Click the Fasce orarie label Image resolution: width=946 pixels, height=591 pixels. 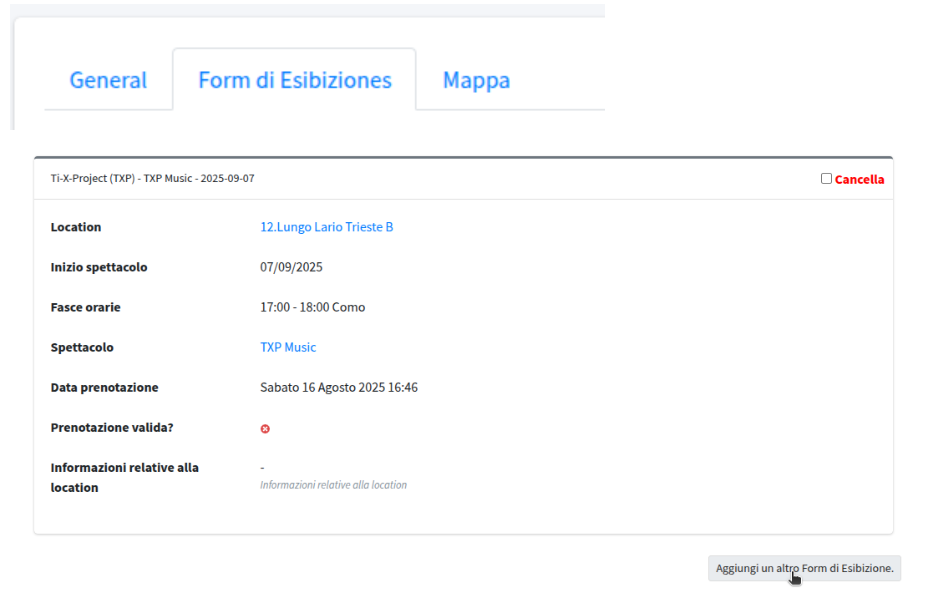pos(85,307)
